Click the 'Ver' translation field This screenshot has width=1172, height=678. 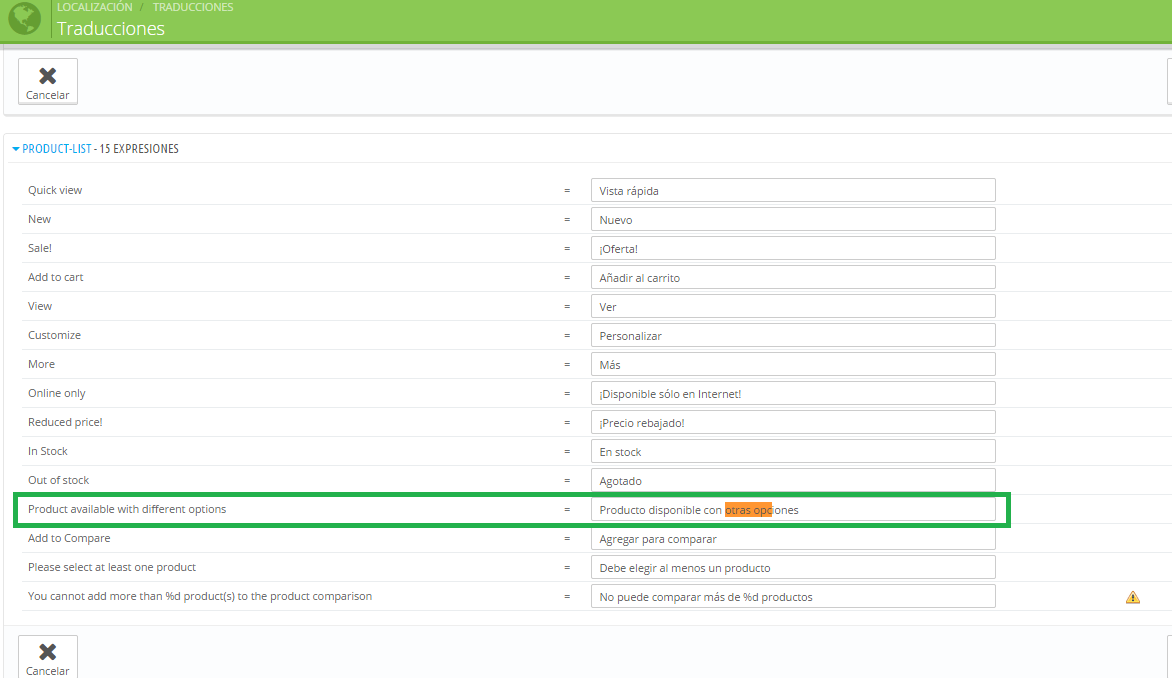point(792,306)
